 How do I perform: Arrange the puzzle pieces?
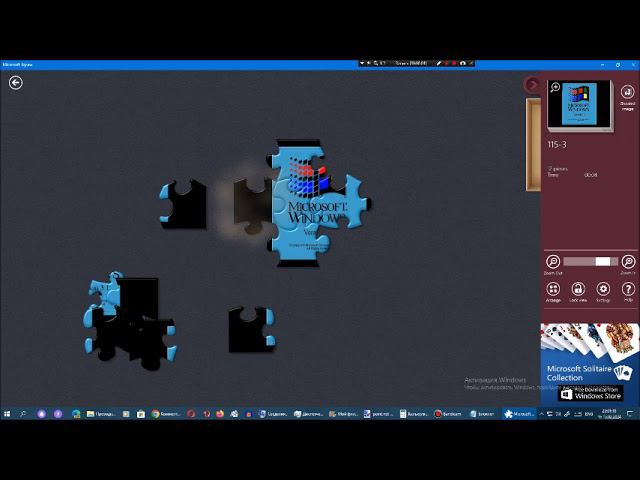point(553,289)
